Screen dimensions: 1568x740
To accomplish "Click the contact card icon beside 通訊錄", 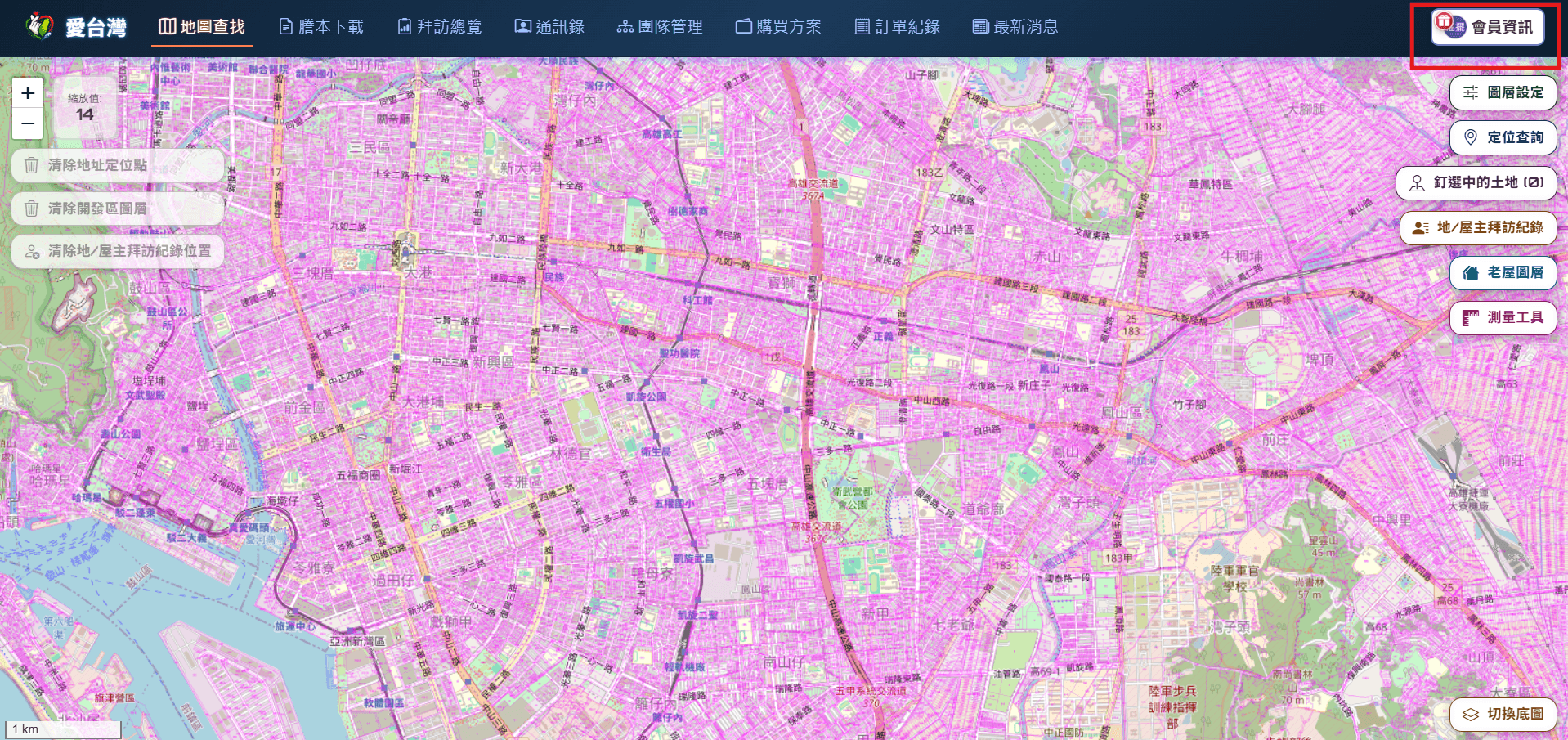I will [522, 27].
